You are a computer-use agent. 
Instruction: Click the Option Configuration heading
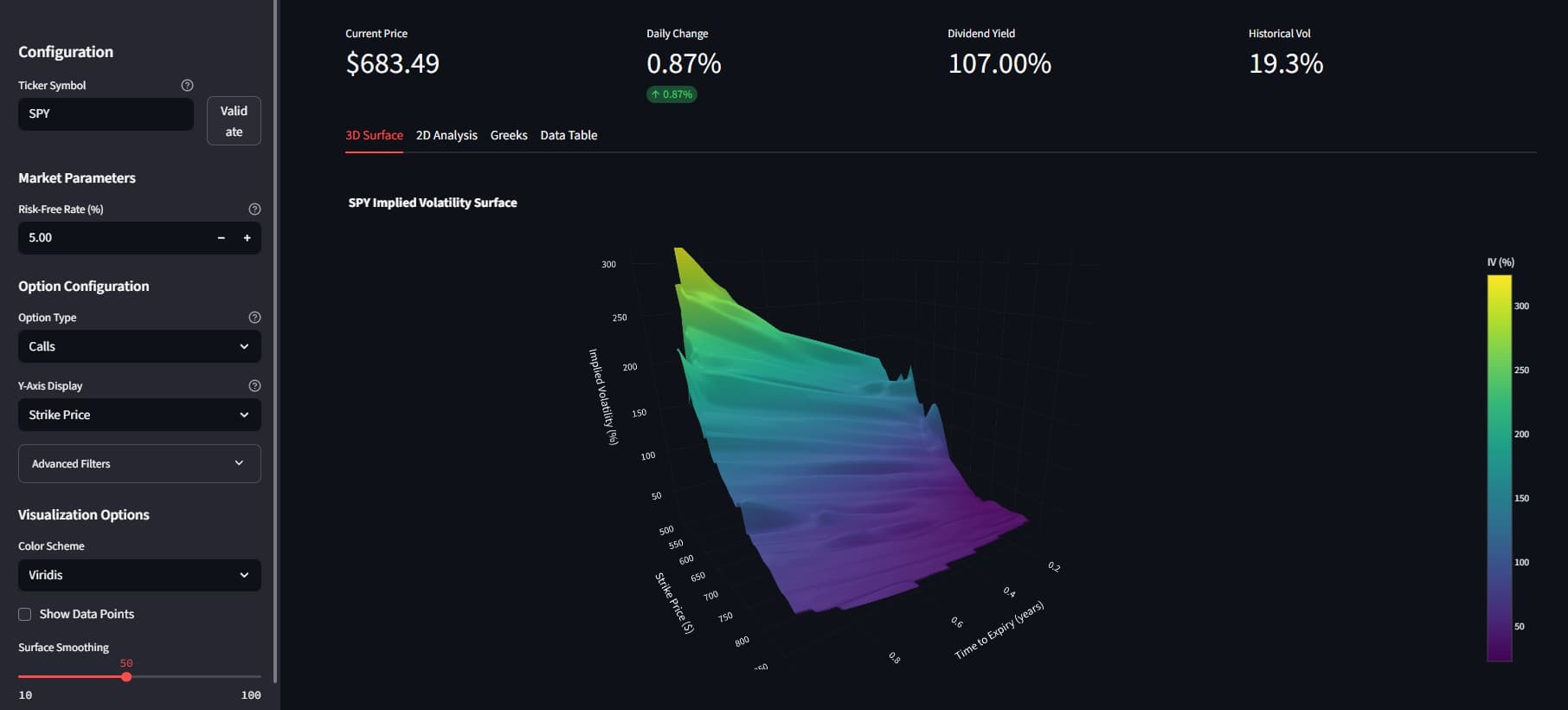pyautogui.click(x=84, y=286)
